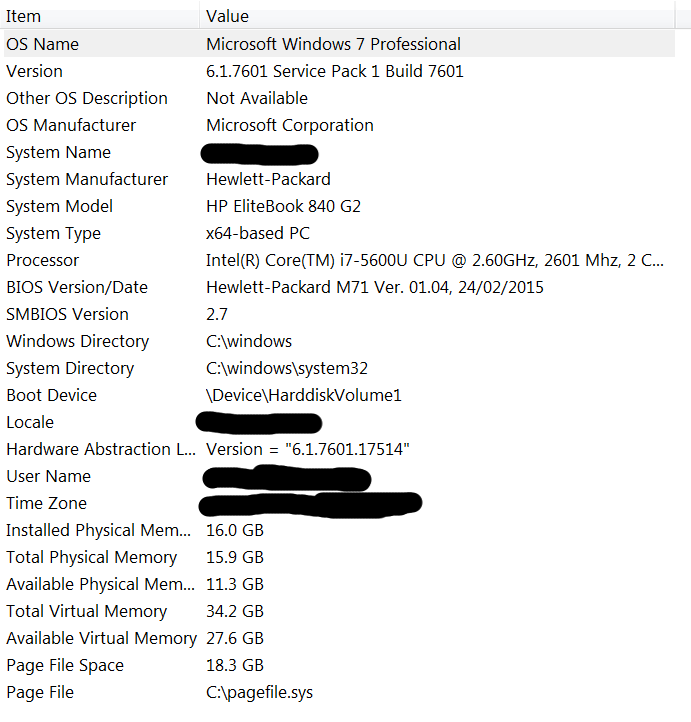Viewport: 691px width, 722px height.
Task: Select the System Model HP EliteBook row
Action: click(x=283, y=206)
